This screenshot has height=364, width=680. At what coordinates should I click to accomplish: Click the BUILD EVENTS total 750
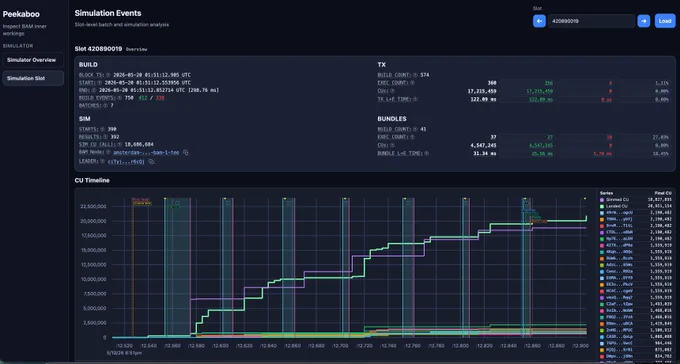click(x=129, y=98)
